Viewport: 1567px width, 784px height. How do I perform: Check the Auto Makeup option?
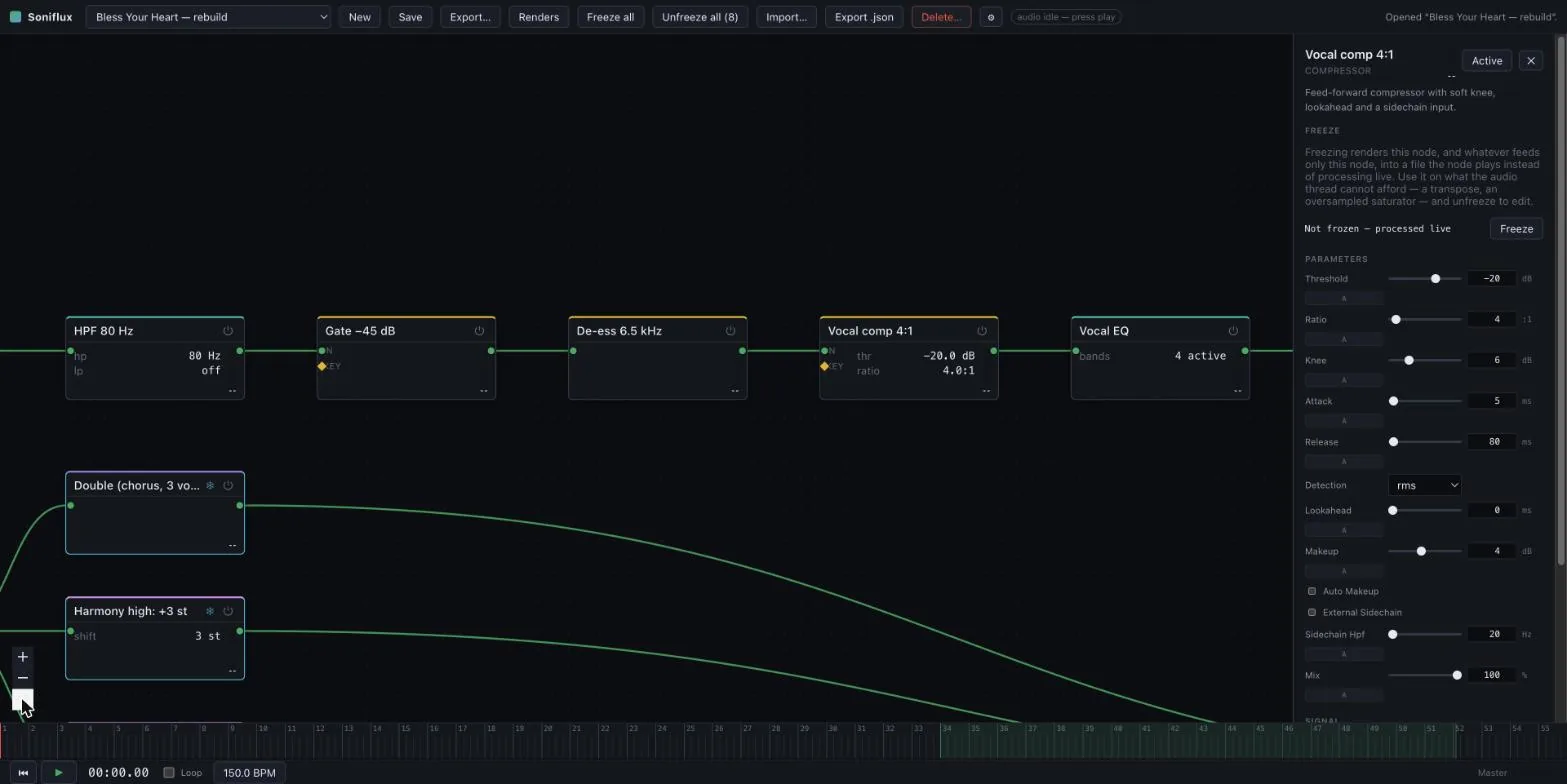point(1312,591)
